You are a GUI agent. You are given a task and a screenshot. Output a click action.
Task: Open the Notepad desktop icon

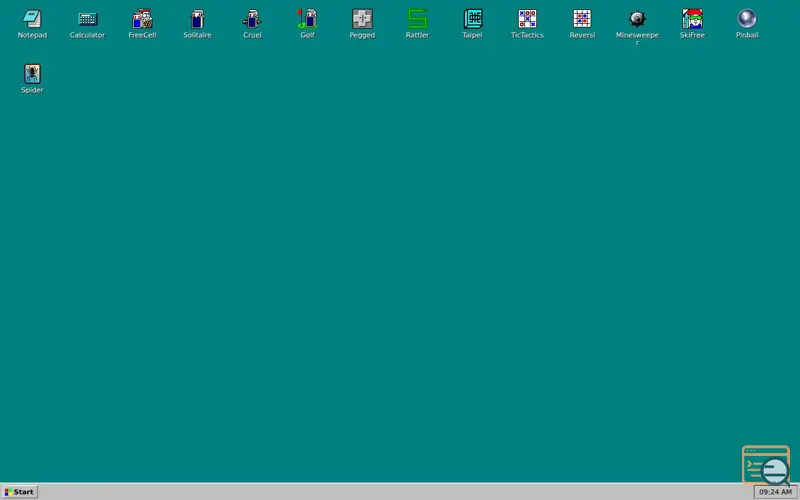pos(32,19)
